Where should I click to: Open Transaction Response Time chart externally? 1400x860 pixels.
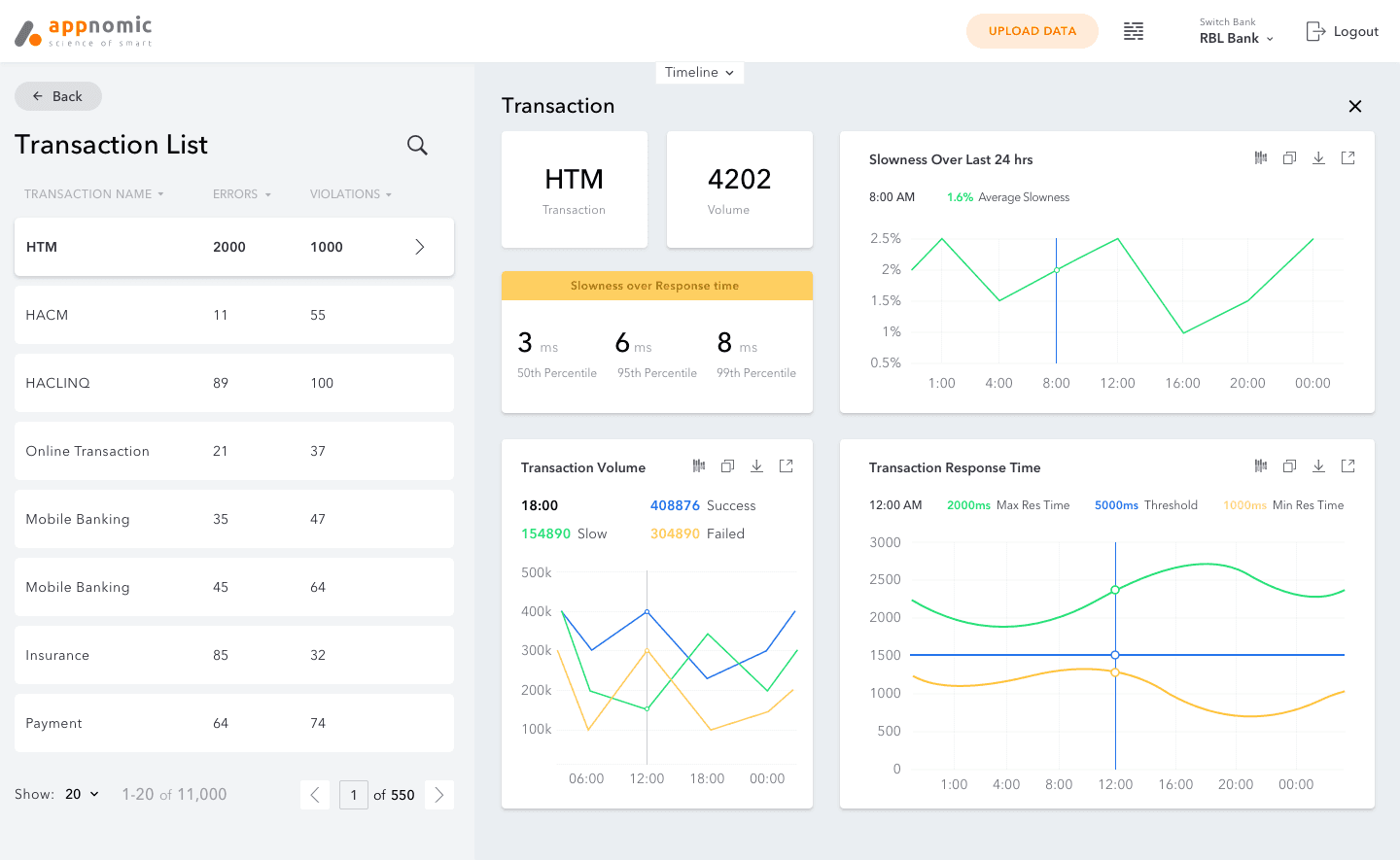(x=1347, y=465)
